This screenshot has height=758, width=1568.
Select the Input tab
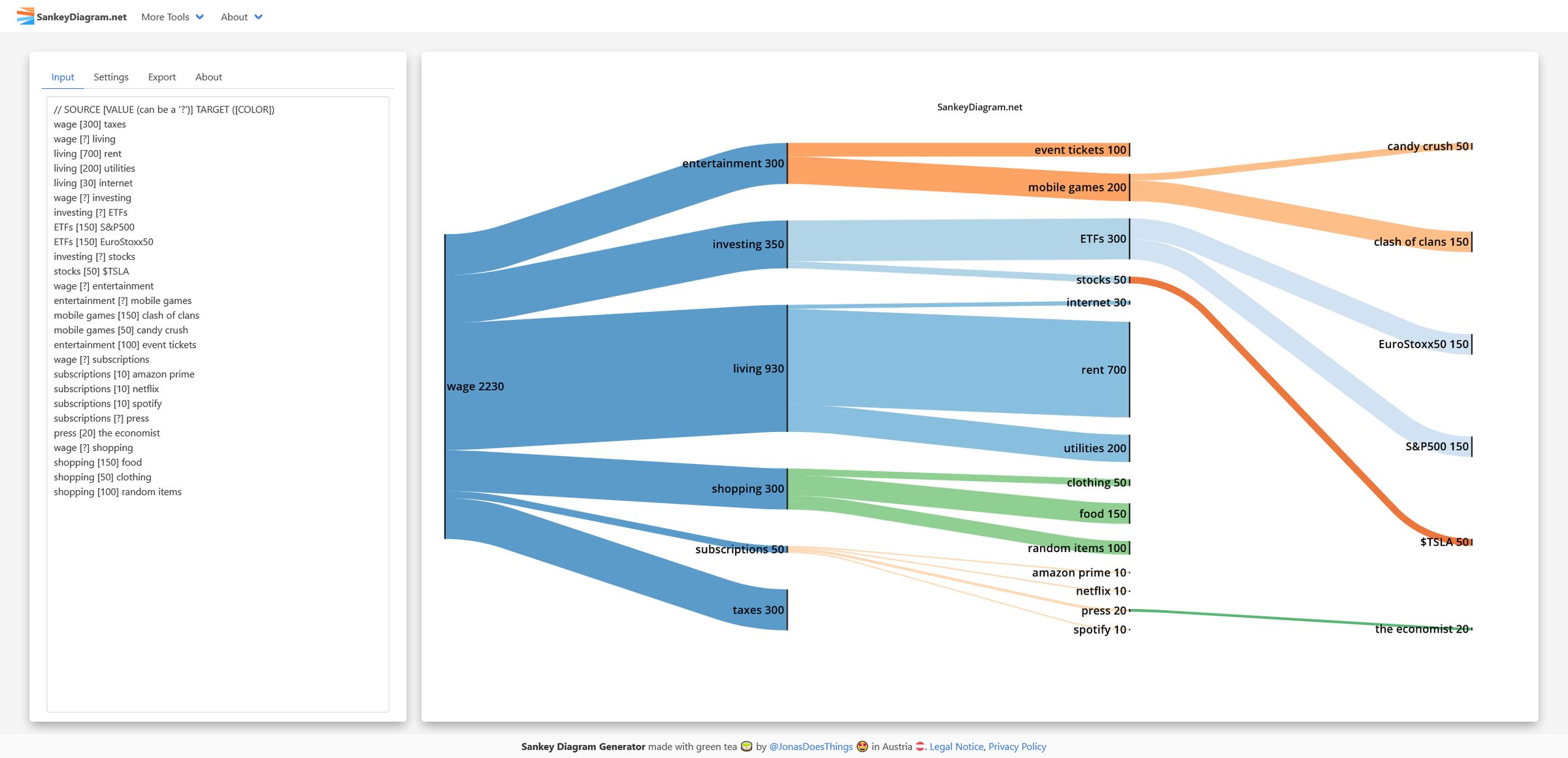tap(62, 76)
